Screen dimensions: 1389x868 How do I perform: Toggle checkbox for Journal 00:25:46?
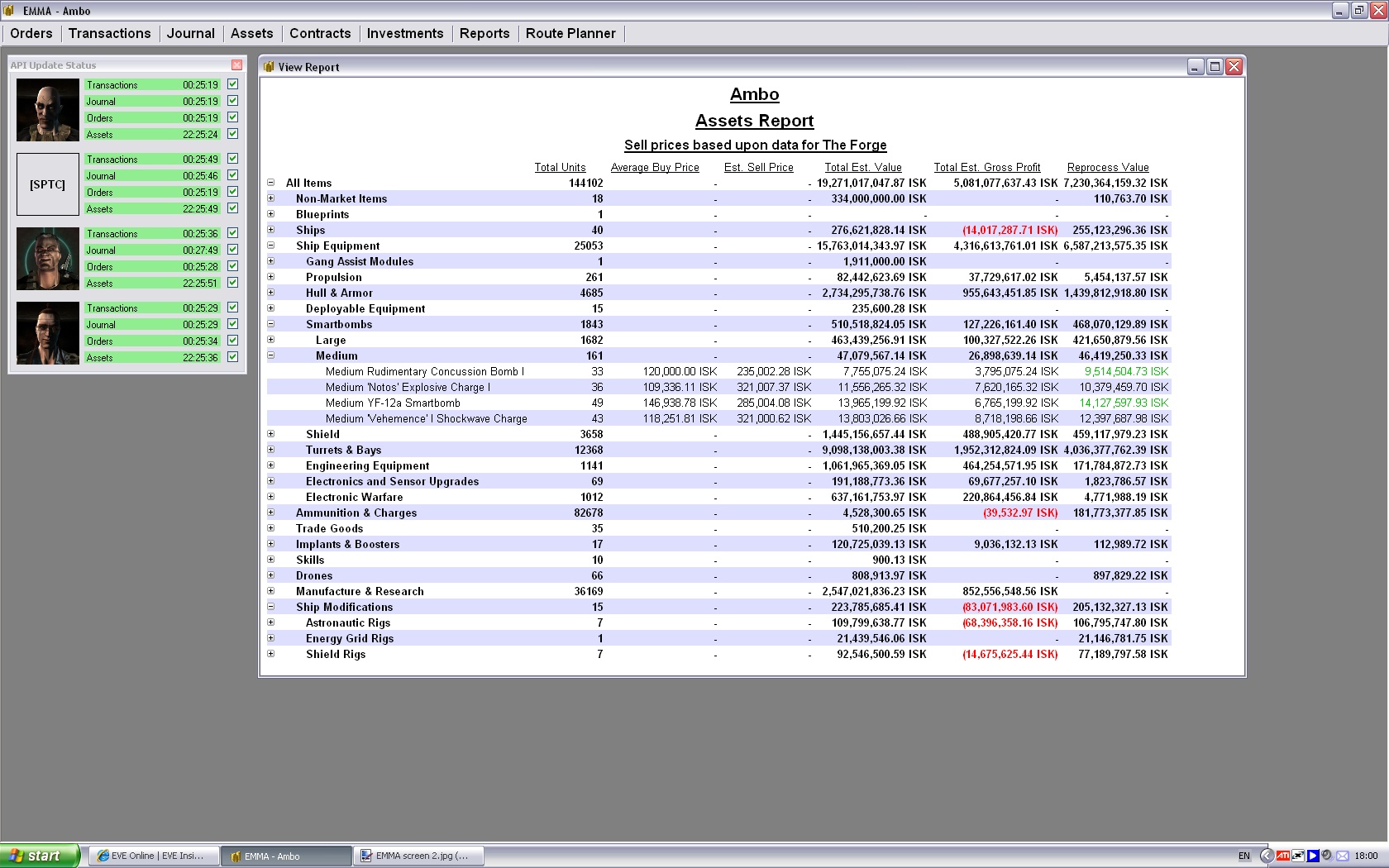point(233,175)
